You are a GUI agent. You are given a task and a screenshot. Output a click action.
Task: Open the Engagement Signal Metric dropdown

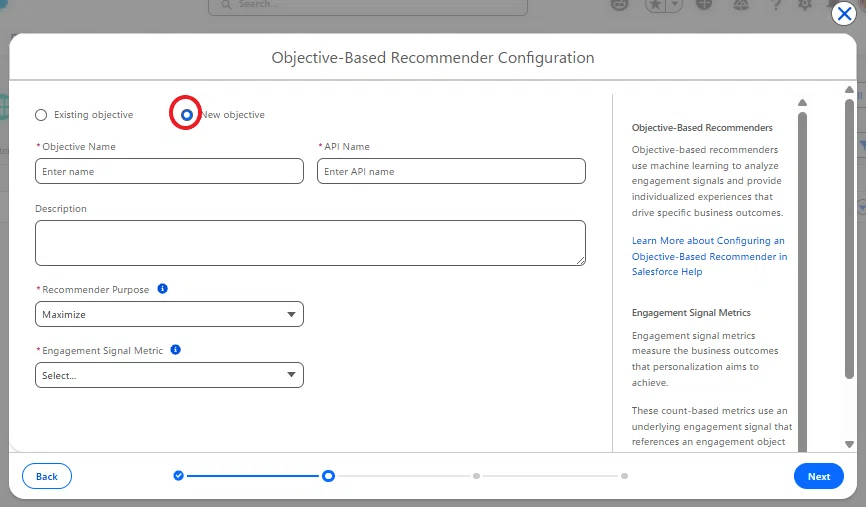[169, 375]
